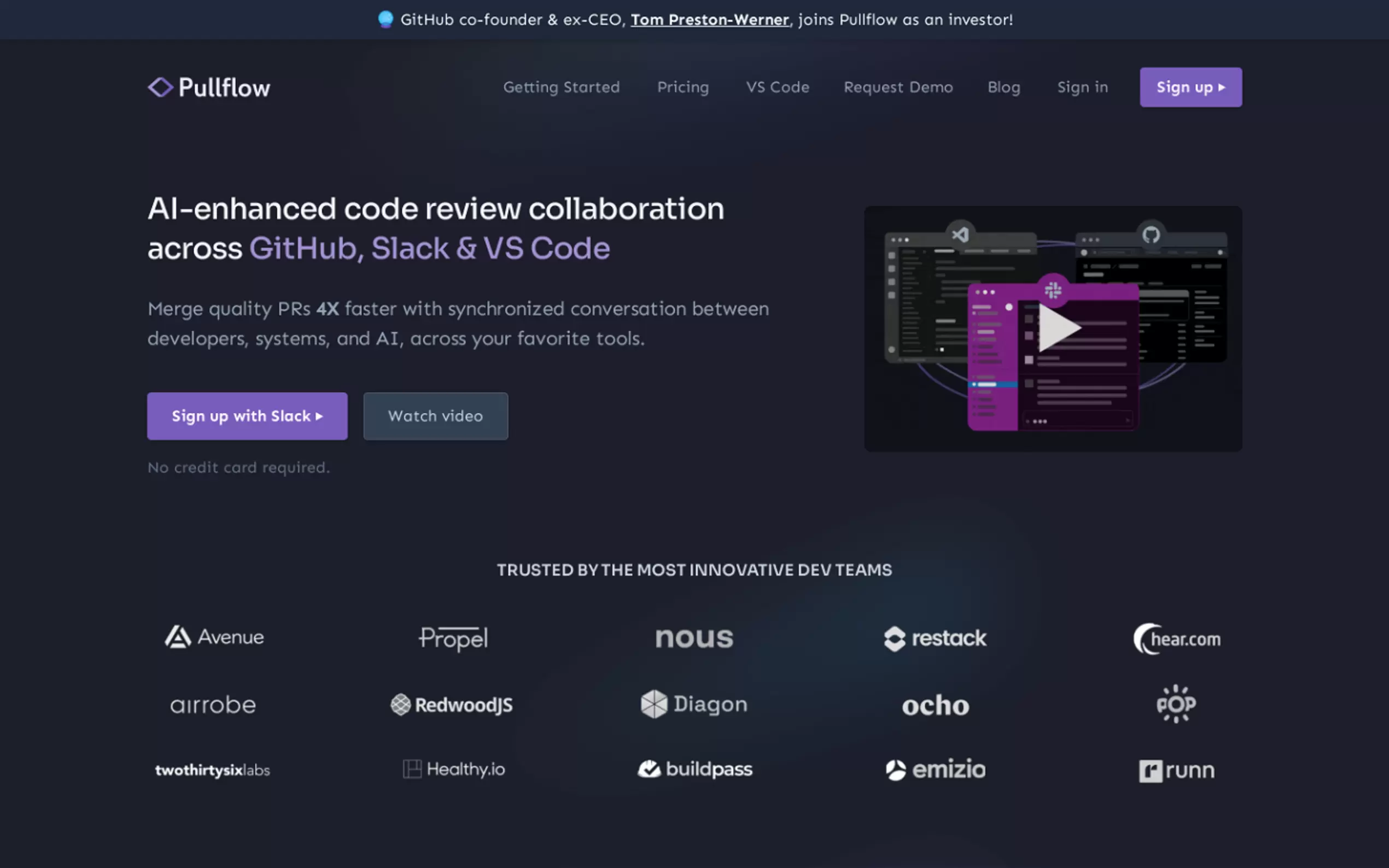Open the VS Code nav item
Image resolution: width=1389 pixels, height=868 pixels.
tap(778, 87)
